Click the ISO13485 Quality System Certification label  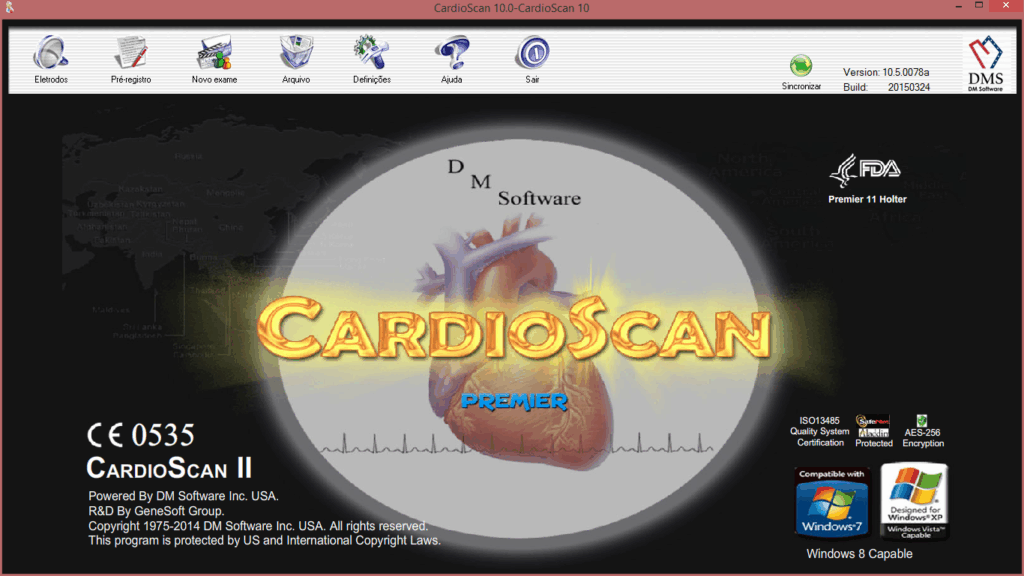click(820, 432)
